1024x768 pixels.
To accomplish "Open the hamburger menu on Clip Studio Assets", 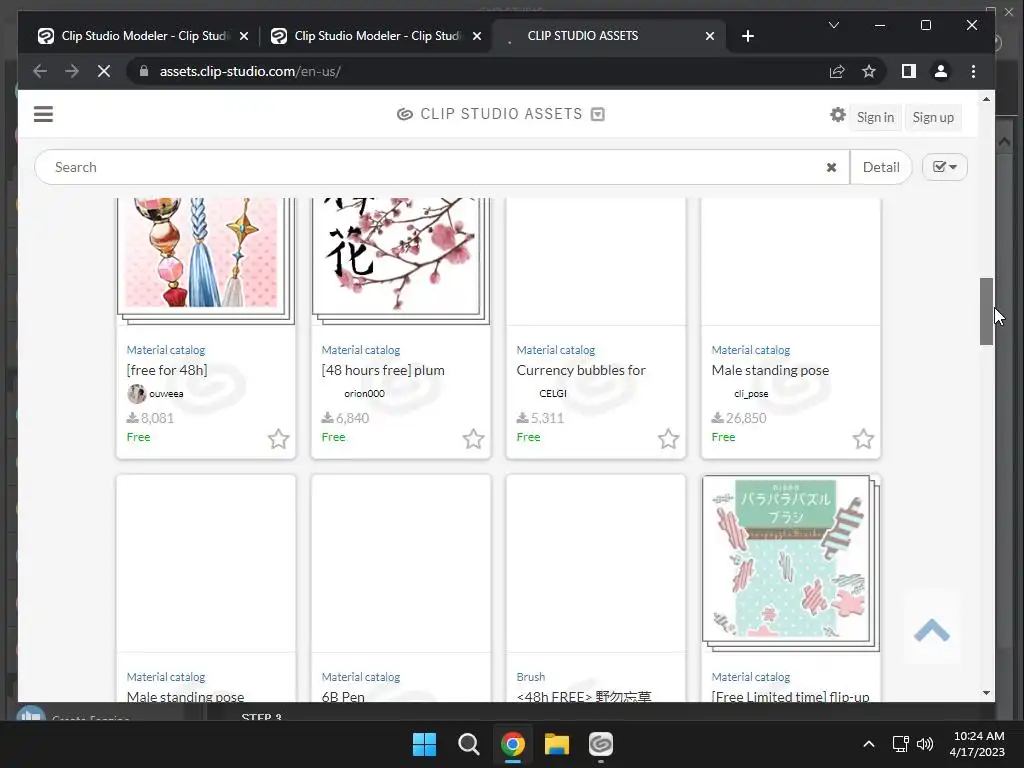I will [x=43, y=114].
